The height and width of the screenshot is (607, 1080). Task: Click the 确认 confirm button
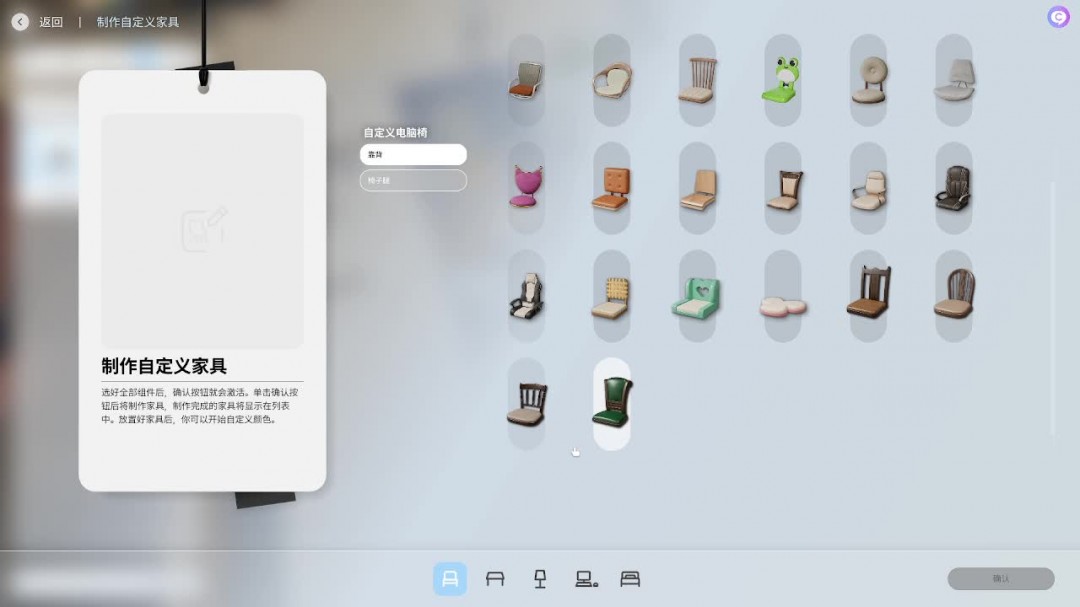(1001, 579)
